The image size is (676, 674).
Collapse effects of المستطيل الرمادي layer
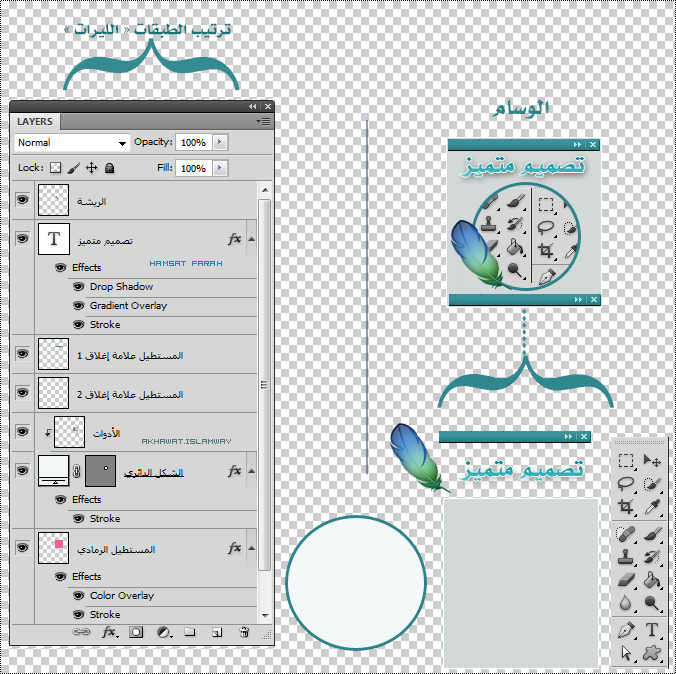tap(252, 548)
